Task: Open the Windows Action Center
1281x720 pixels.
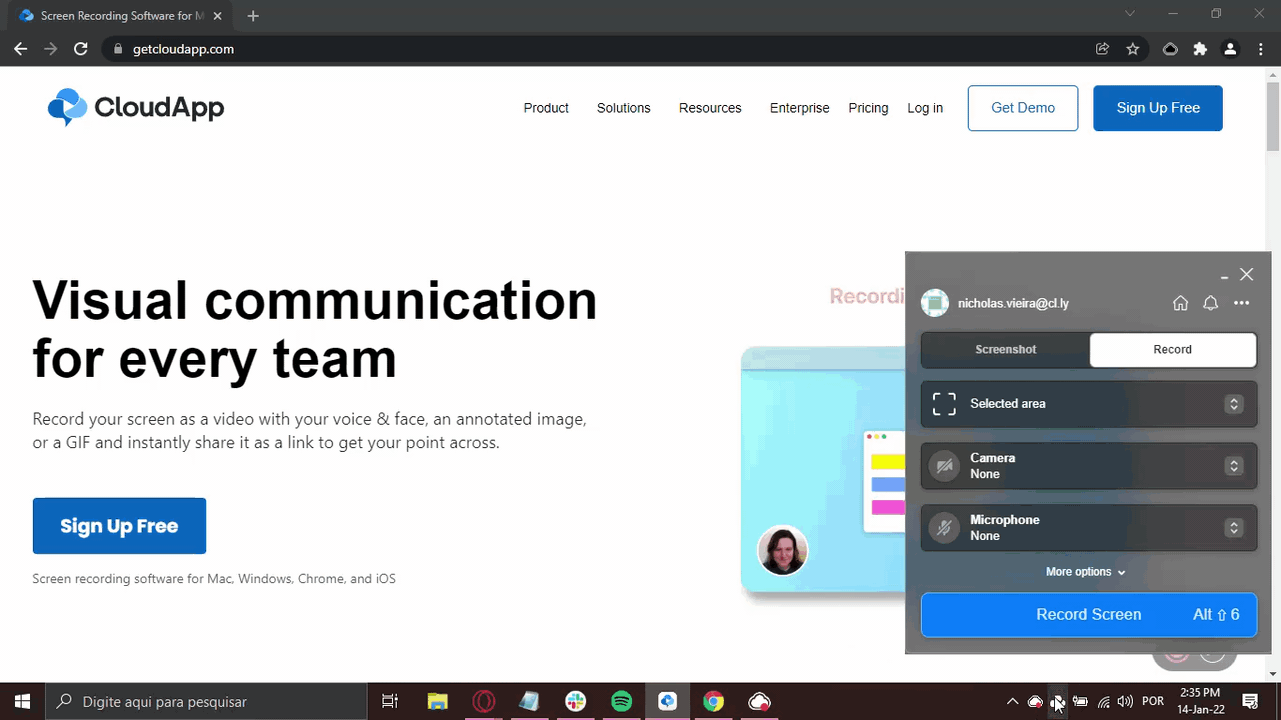Action: pyautogui.click(x=1250, y=701)
